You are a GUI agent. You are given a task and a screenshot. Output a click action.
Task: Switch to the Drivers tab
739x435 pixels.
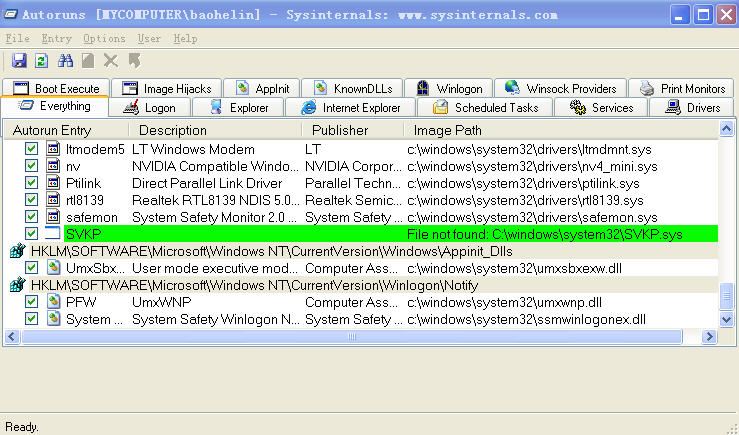click(x=692, y=107)
